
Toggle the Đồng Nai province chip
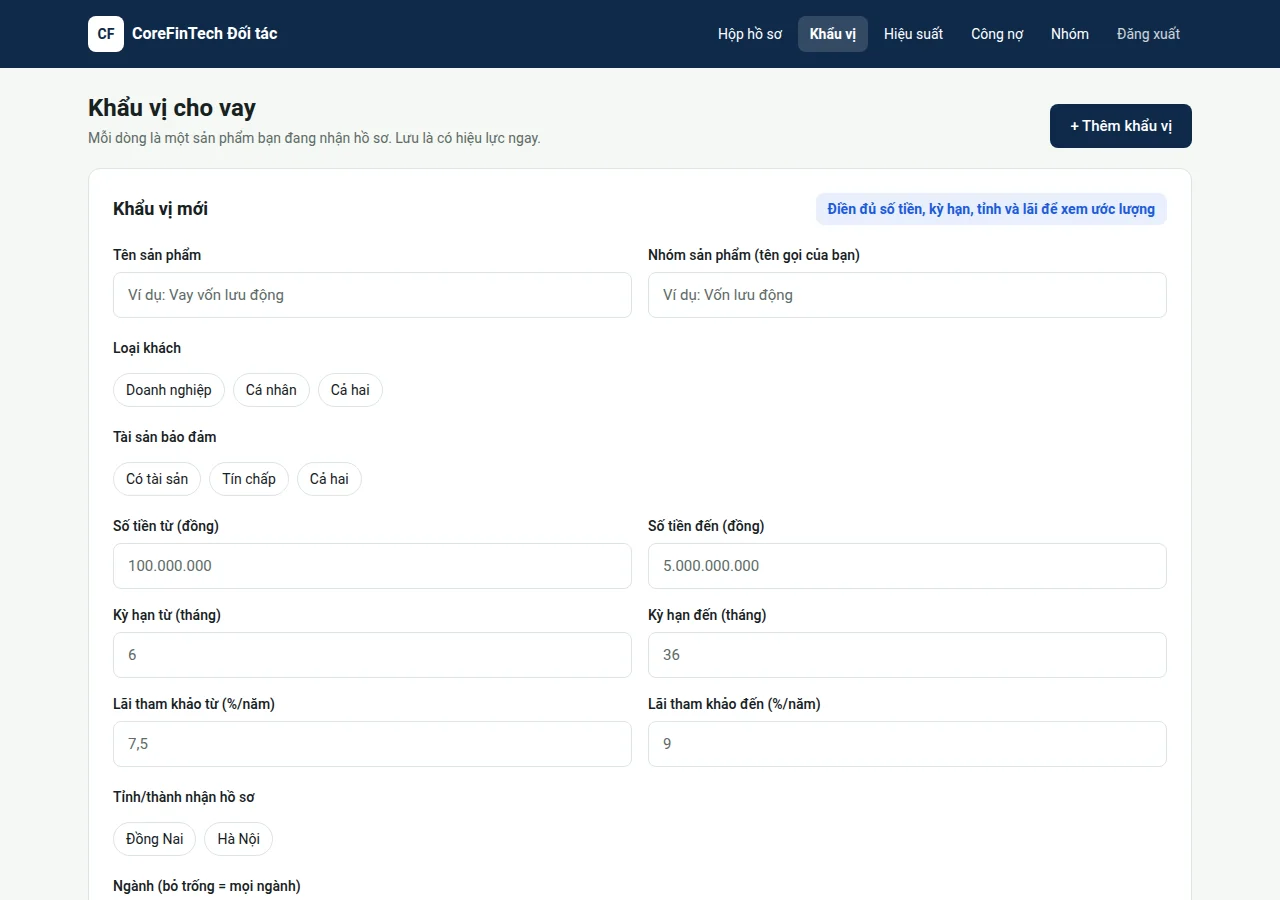pyautogui.click(x=154, y=839)
